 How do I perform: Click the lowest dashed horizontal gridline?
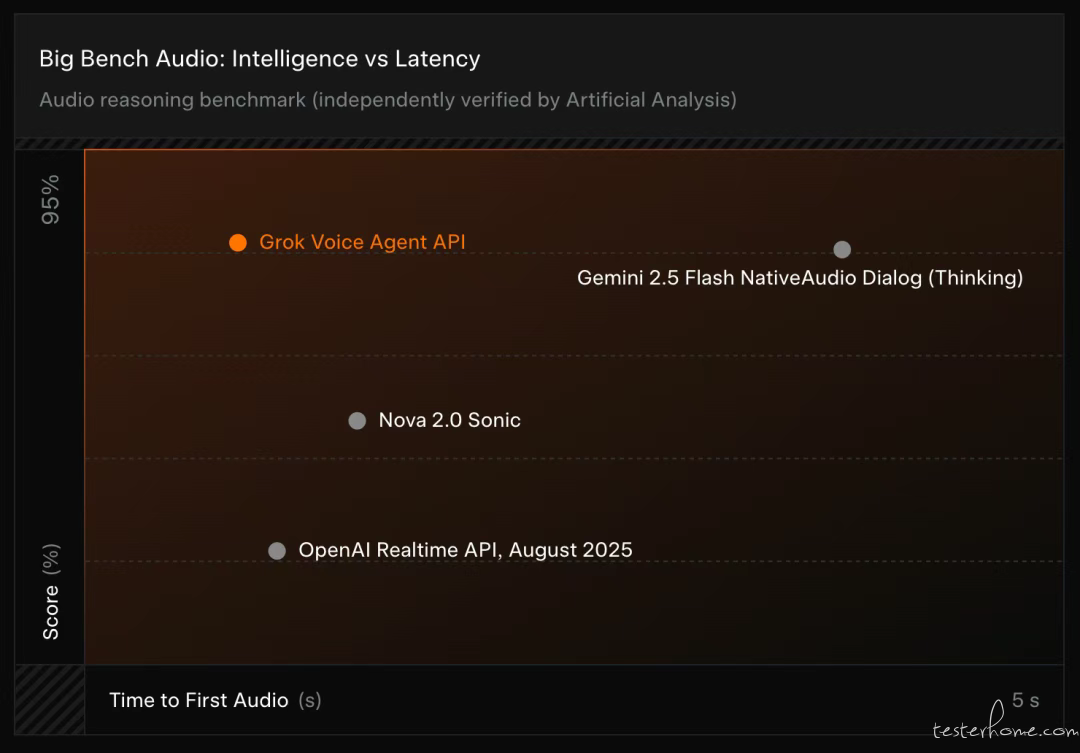click(700, 562)
